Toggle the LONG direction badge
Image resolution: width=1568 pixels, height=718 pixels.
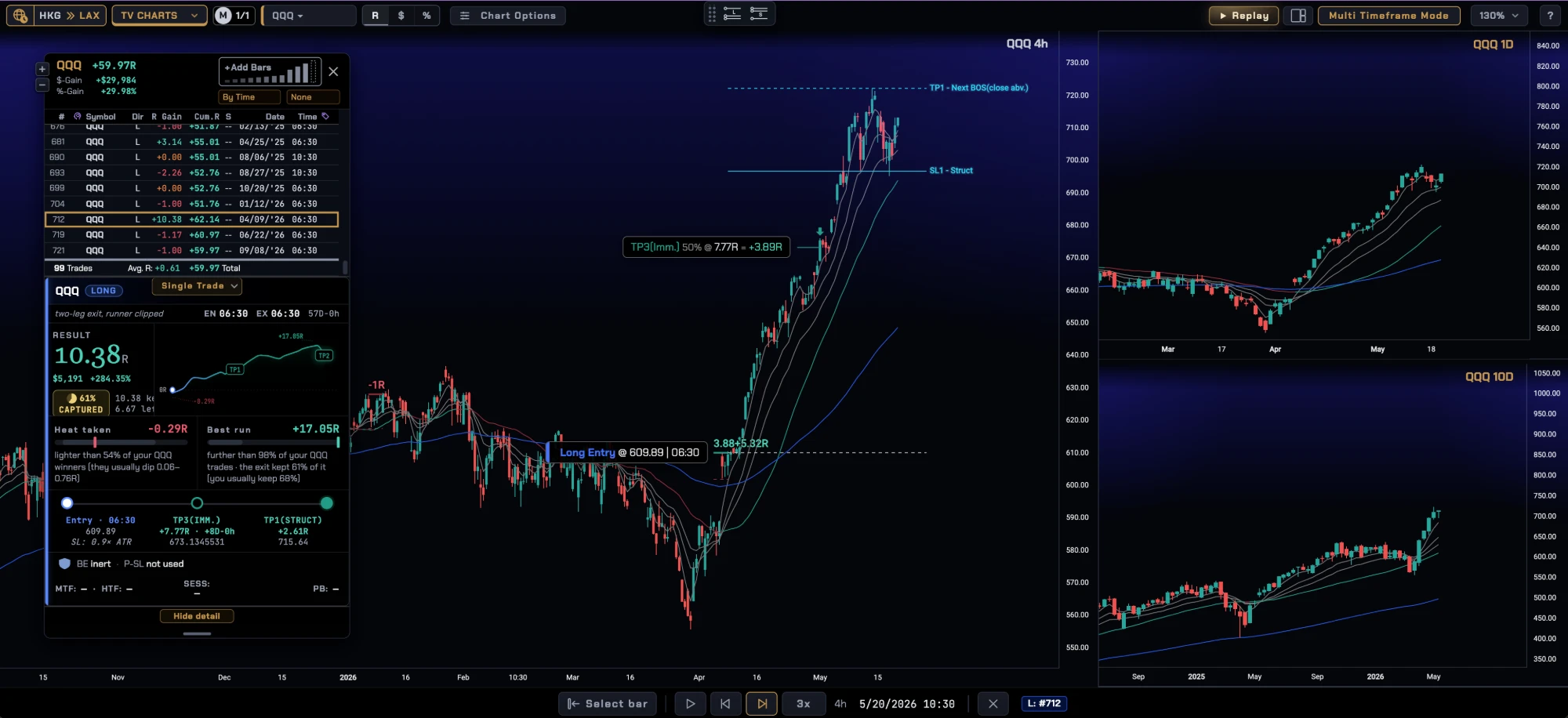tap(103, 291)
